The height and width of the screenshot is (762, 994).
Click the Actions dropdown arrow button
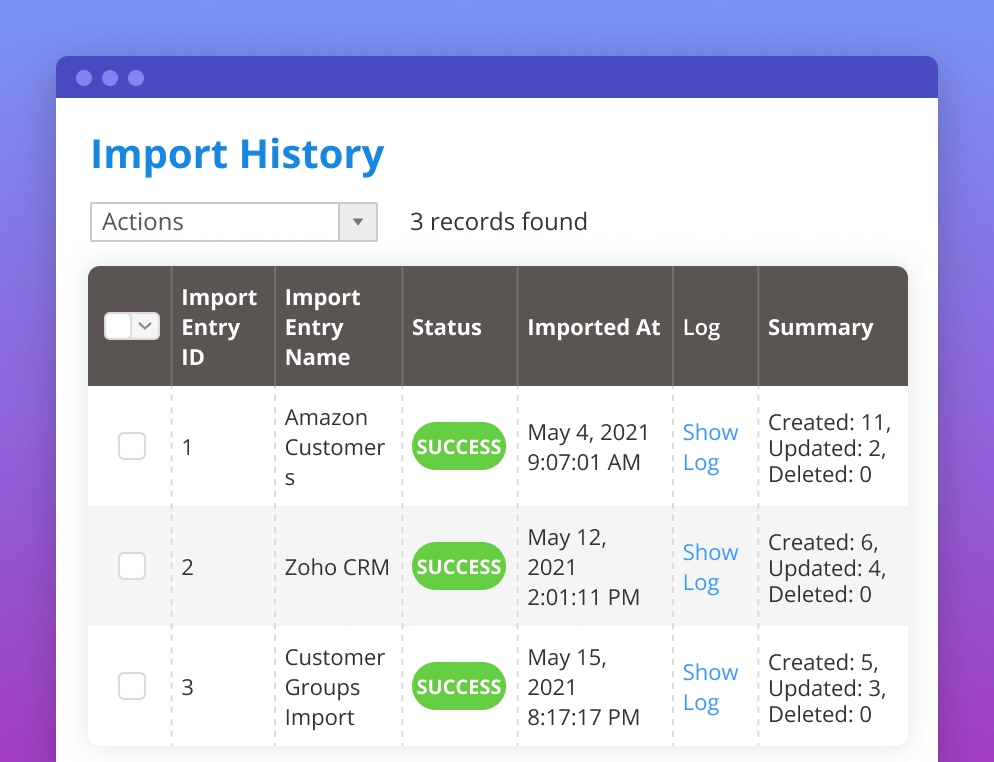click(357, 222)
